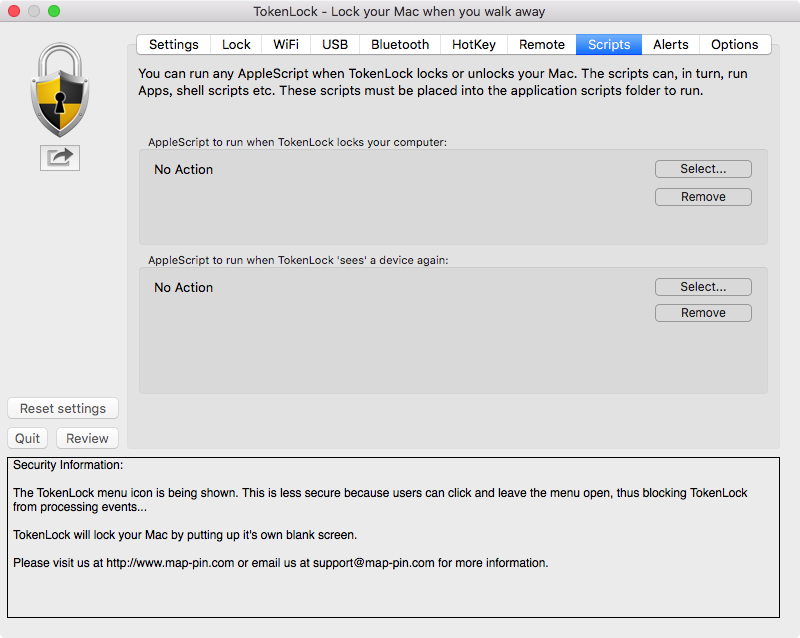Click the Reset settings button
Image resolution: width=800 pixels, height=638 pixels.
pyautogui.click(x=63, y=408)
